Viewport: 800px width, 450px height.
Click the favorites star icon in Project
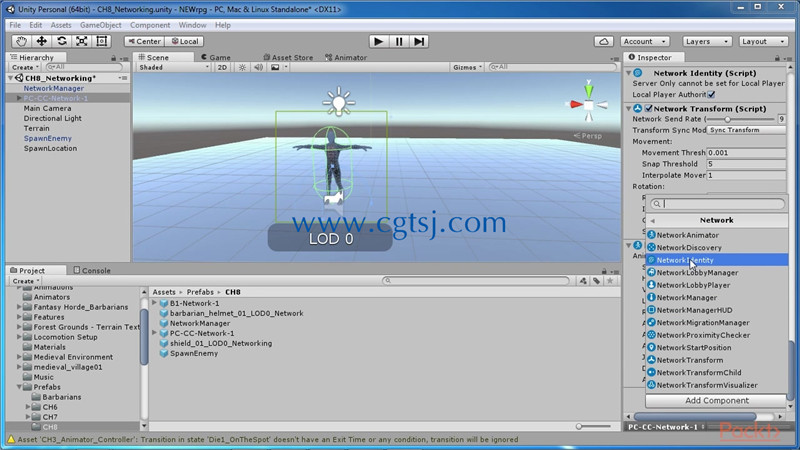point(610,281)
